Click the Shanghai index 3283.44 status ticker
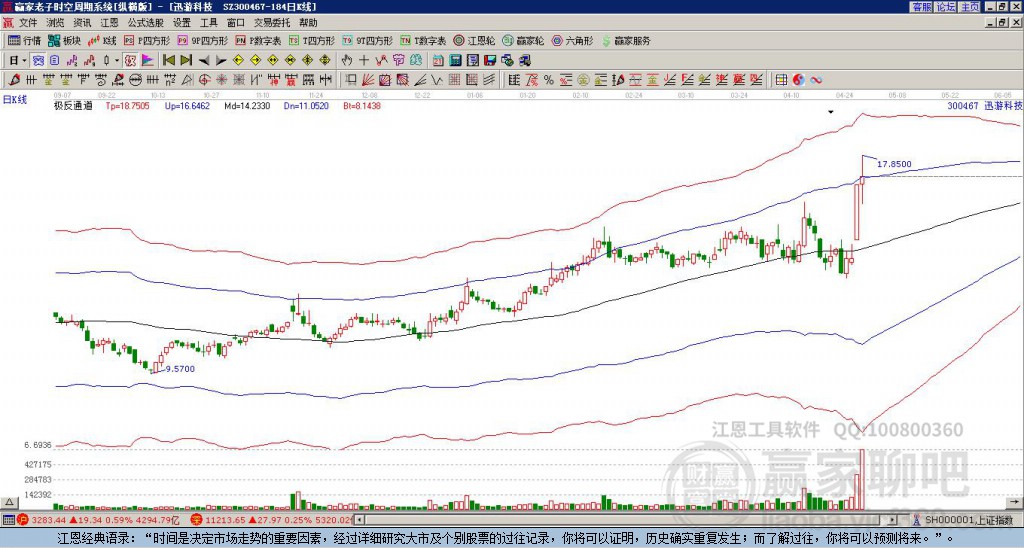Viewport: 1024px width, 548px height. click(x=99, y=520)
